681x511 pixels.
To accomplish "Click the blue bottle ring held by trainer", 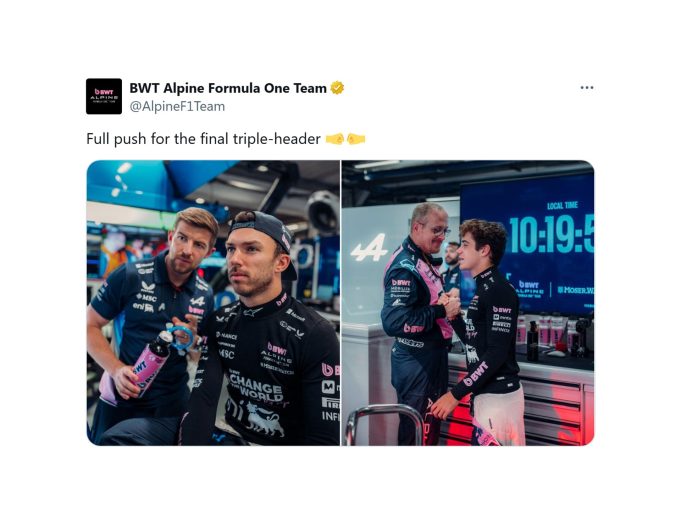I will (x=180, y=338).
